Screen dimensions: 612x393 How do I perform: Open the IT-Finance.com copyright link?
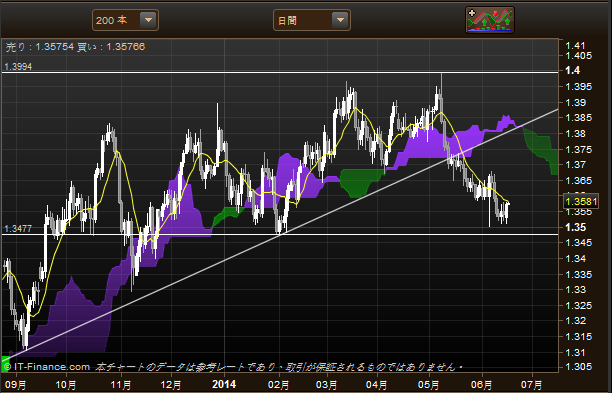point(47,367)
